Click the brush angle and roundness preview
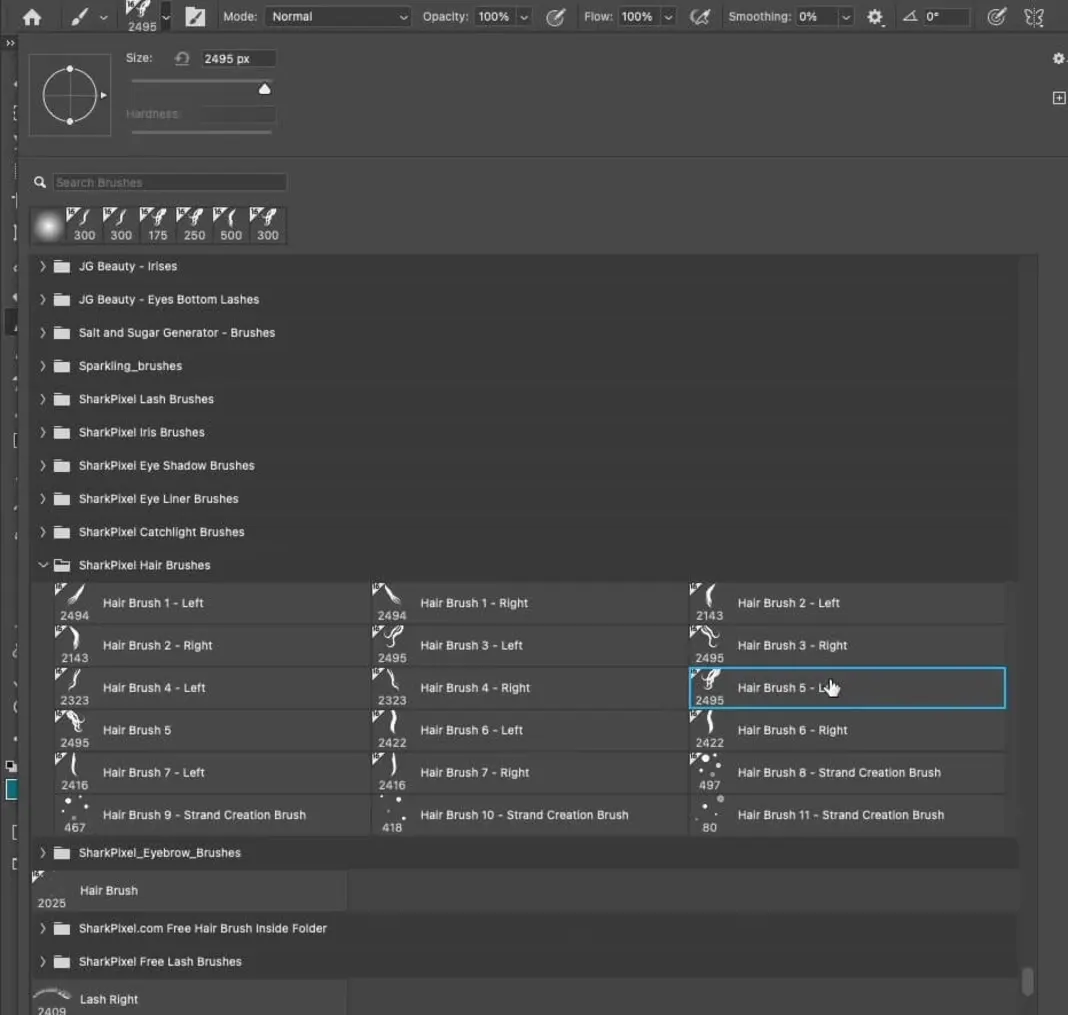The width and height of the screenshot is (1068, 1015). pyautogui.click(x=70, y=95)
